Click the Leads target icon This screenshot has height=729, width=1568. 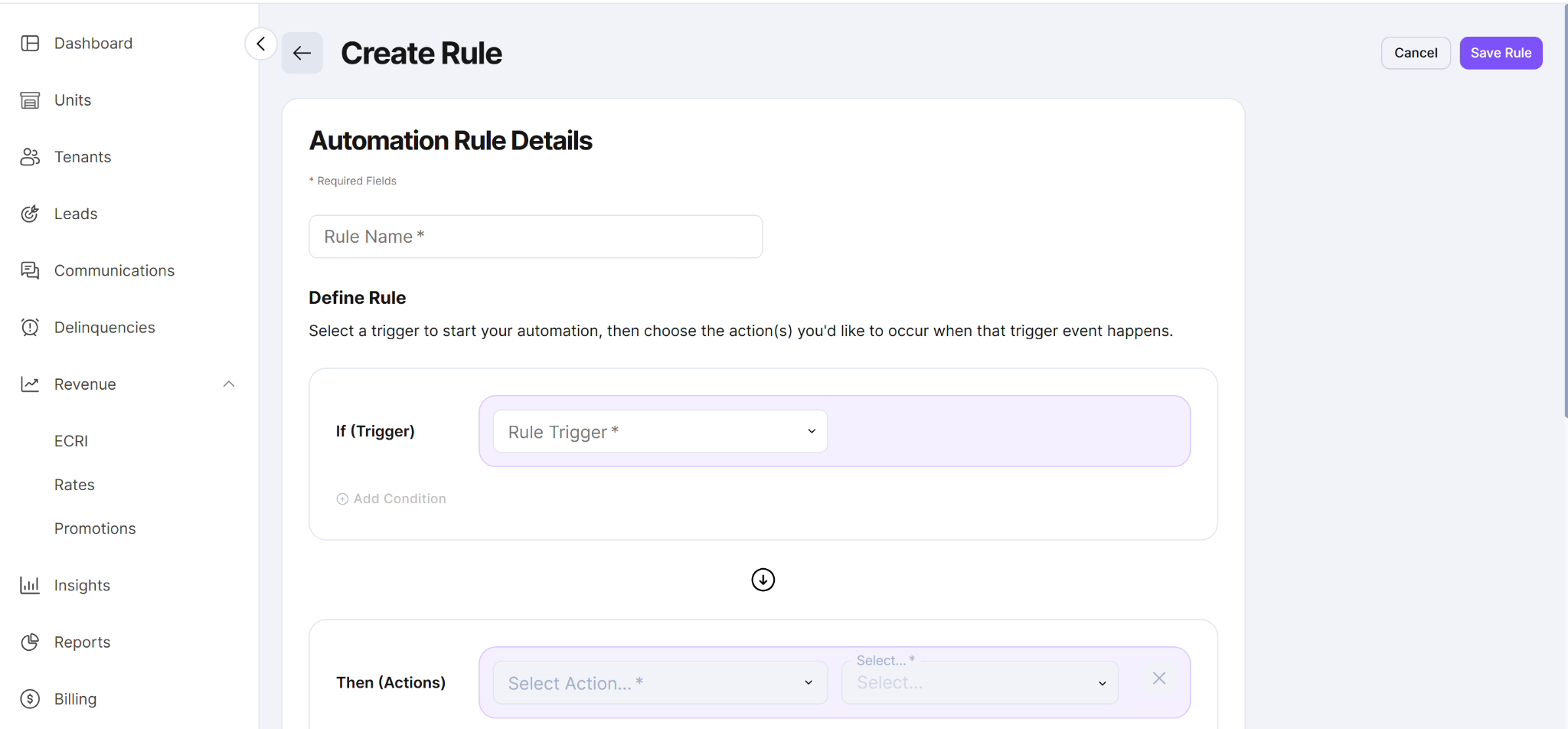tap(30, 214)
